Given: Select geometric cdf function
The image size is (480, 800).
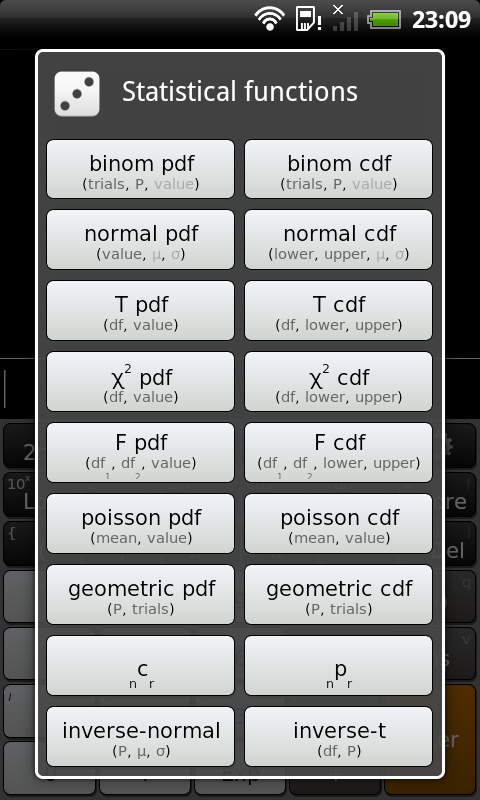Looking at the screenshot, I should 339,594.
